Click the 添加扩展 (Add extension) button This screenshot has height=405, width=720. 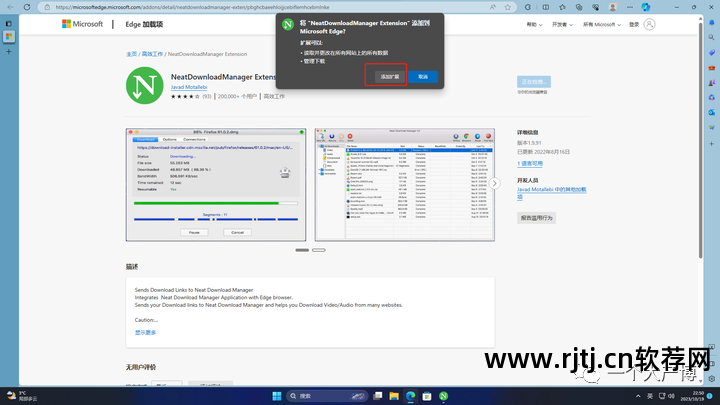coord(389,77)
